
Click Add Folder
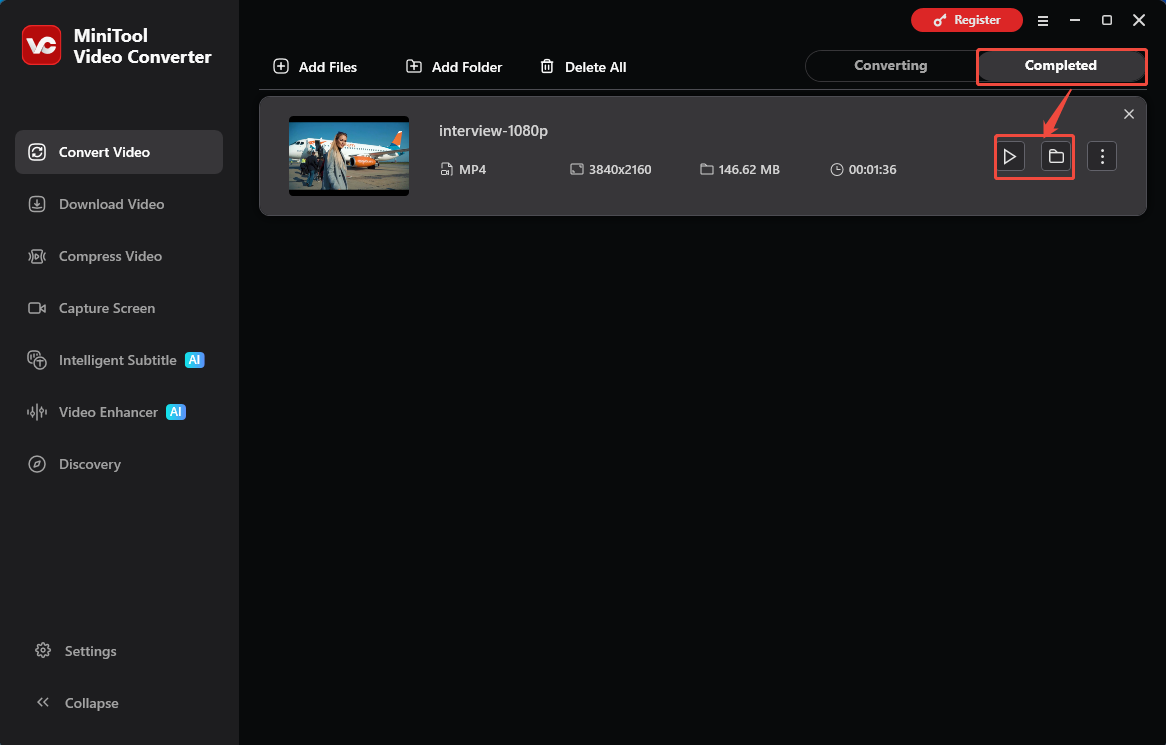[454, 67]
